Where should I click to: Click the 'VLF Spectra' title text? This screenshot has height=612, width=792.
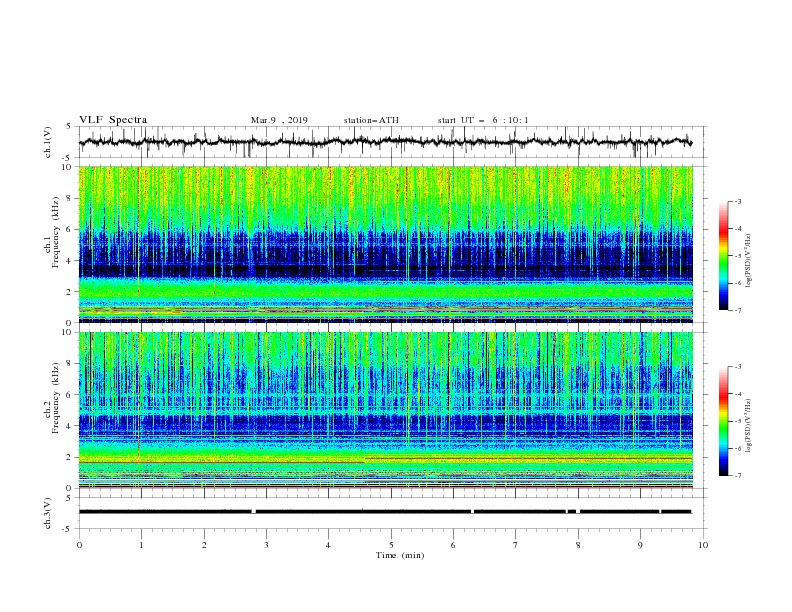point(113,120)
